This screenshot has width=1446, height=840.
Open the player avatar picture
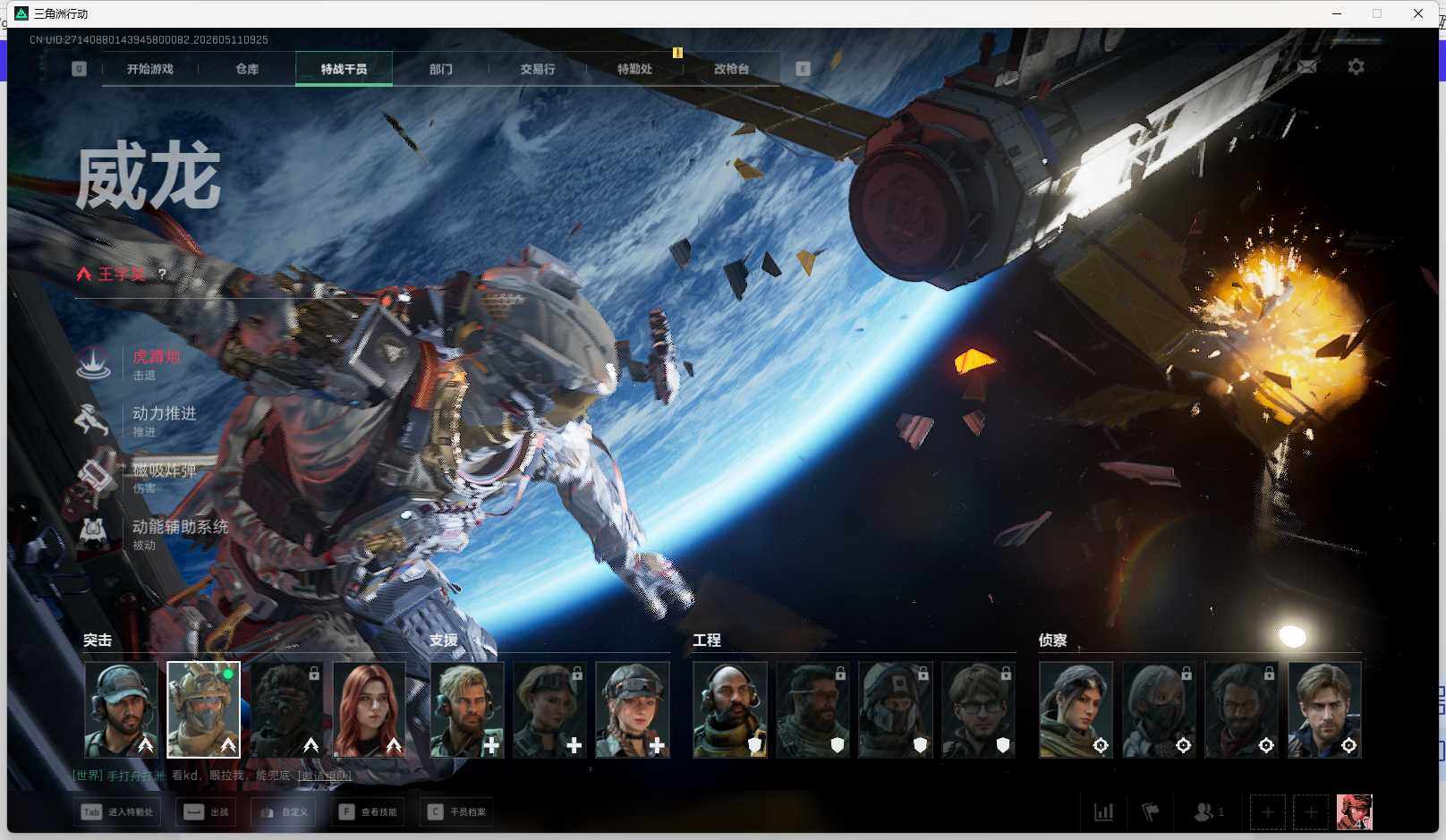(1354, 812)
